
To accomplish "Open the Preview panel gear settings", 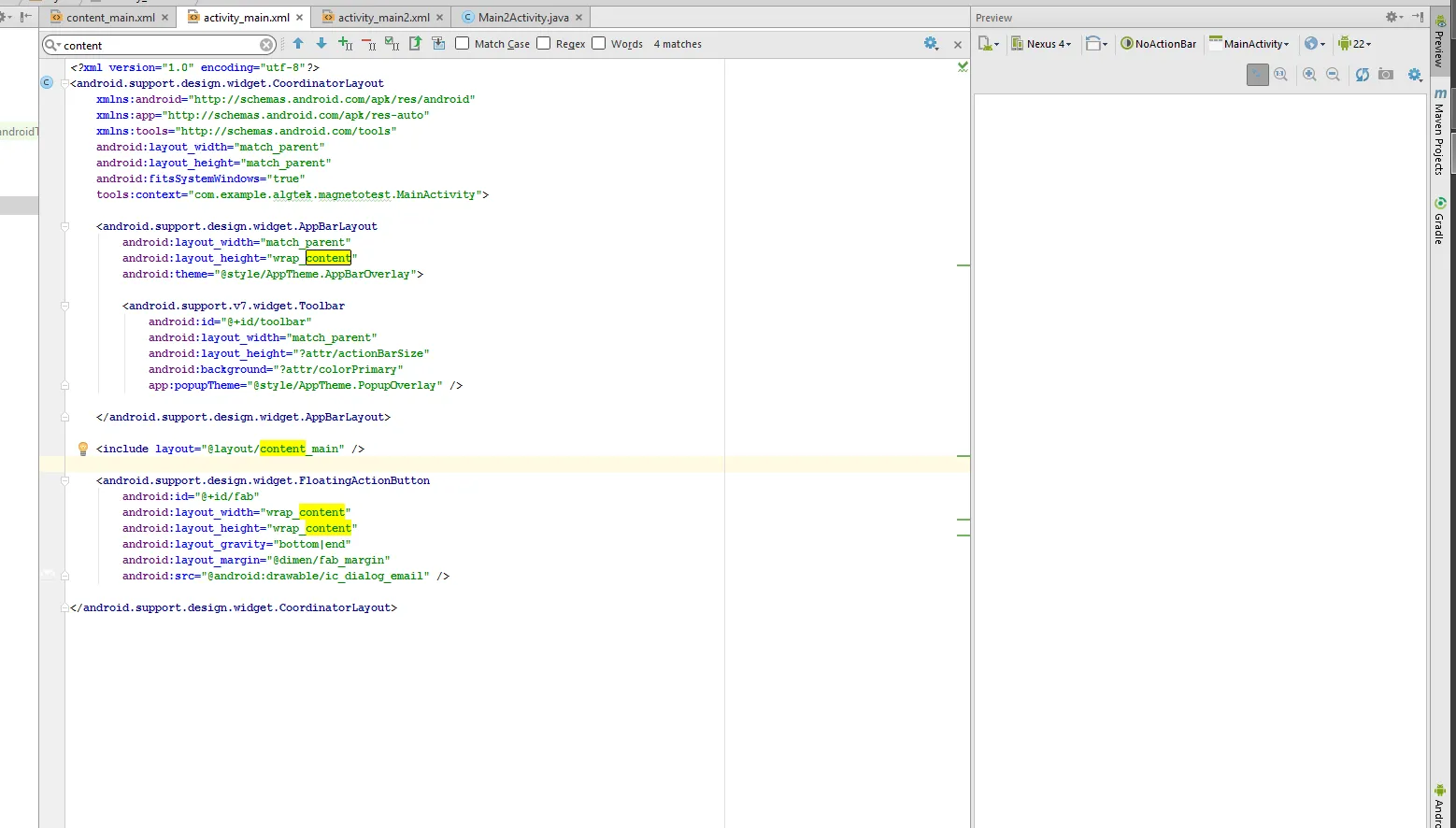I will click(x=1393, y=17).
